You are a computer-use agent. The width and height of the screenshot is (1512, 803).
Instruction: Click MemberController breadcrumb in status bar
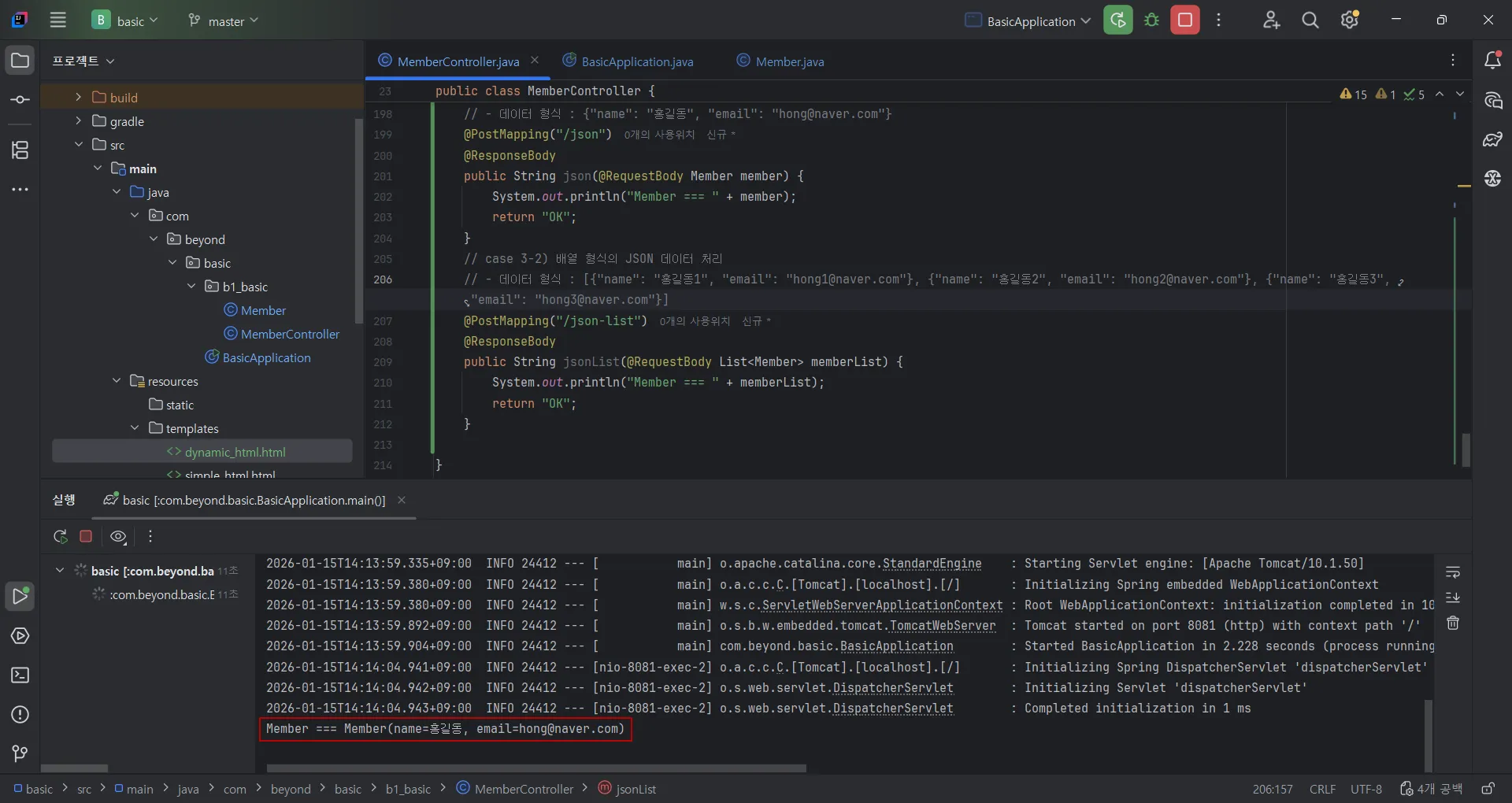(x=515, y=789)
